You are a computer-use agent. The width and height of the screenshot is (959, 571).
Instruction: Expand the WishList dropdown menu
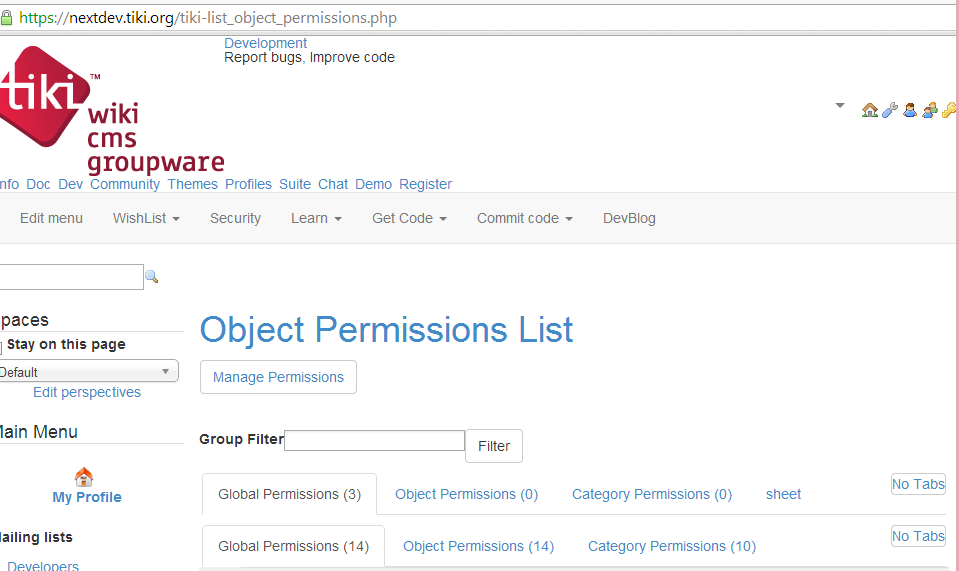click(146, 218)
